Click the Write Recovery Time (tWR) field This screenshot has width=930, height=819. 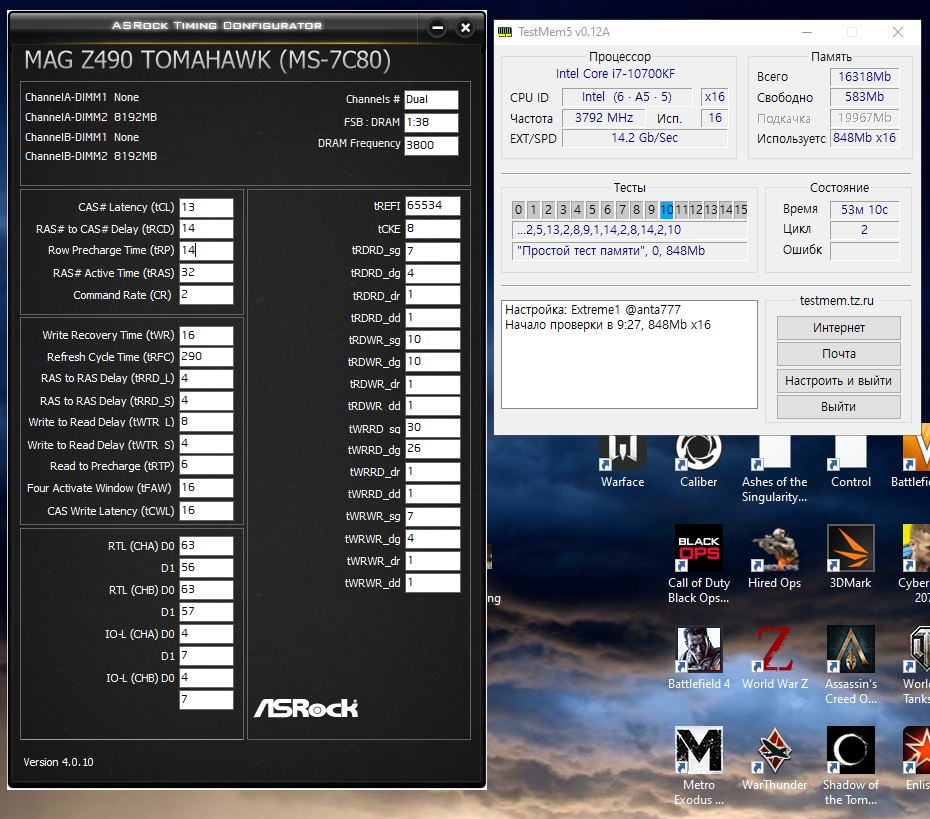206,335
